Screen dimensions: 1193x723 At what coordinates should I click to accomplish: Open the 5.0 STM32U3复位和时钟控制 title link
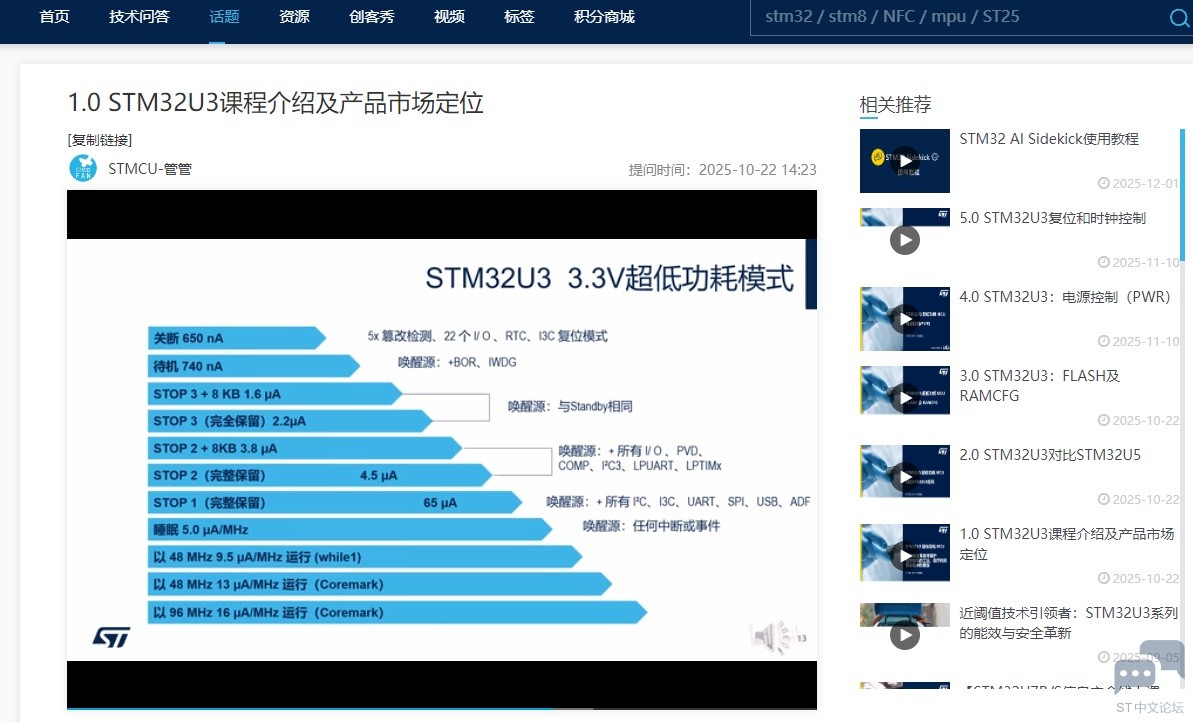(1052, 218)
